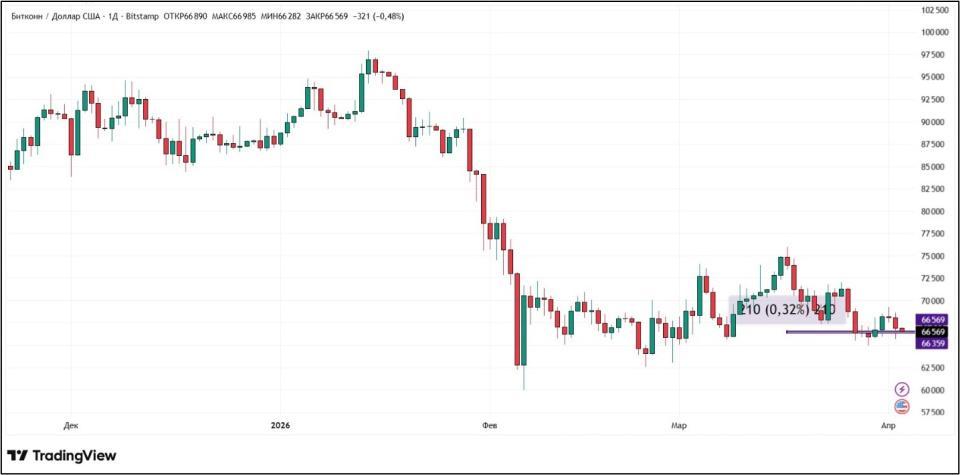Click Мар on the time axis
The height and width of the screenshot is (475, 960).
680,425
